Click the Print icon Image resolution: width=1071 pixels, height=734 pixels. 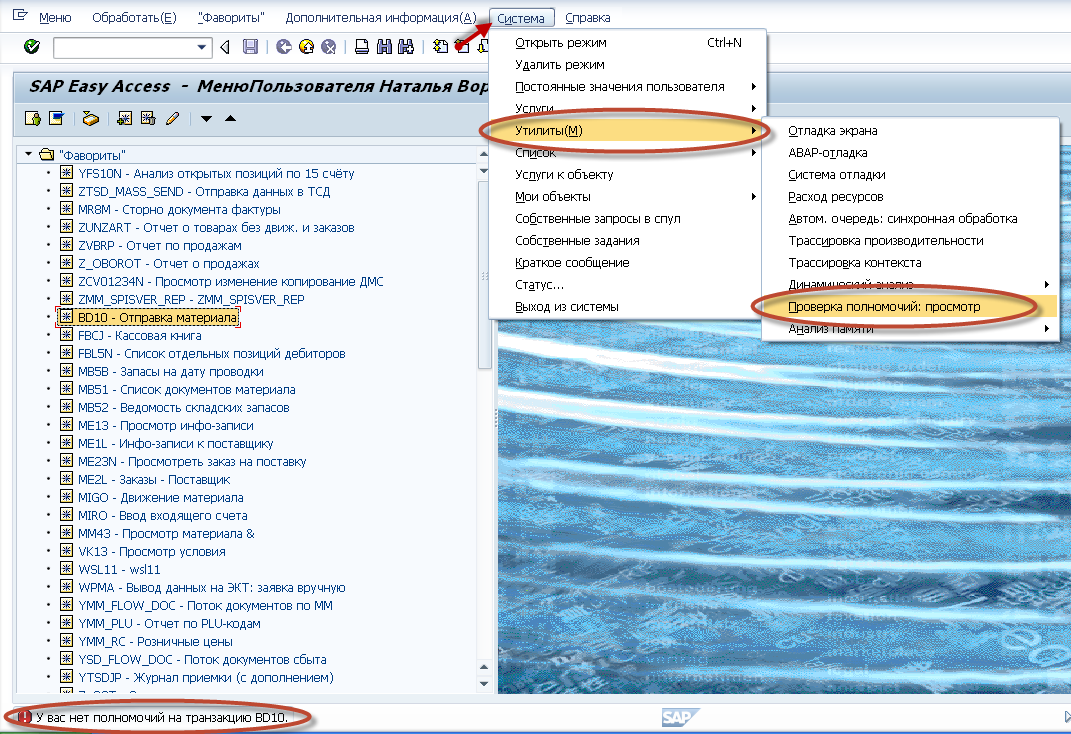[x=363, y=46]
